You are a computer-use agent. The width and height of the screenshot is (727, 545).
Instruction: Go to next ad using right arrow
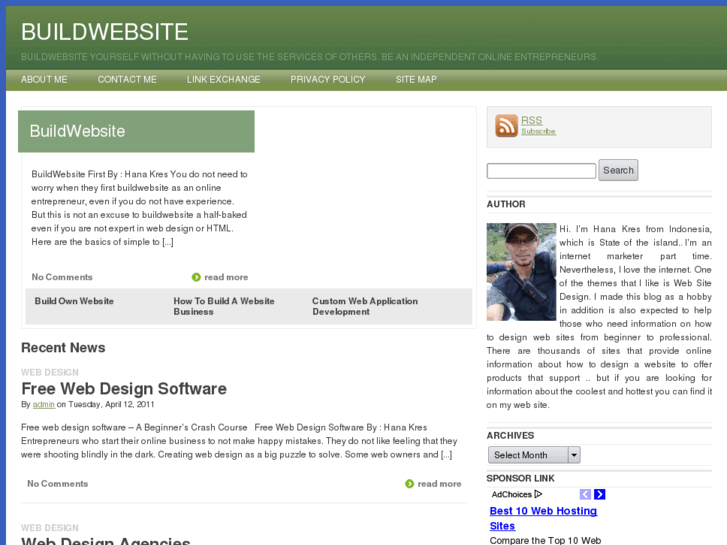point(599,494)
